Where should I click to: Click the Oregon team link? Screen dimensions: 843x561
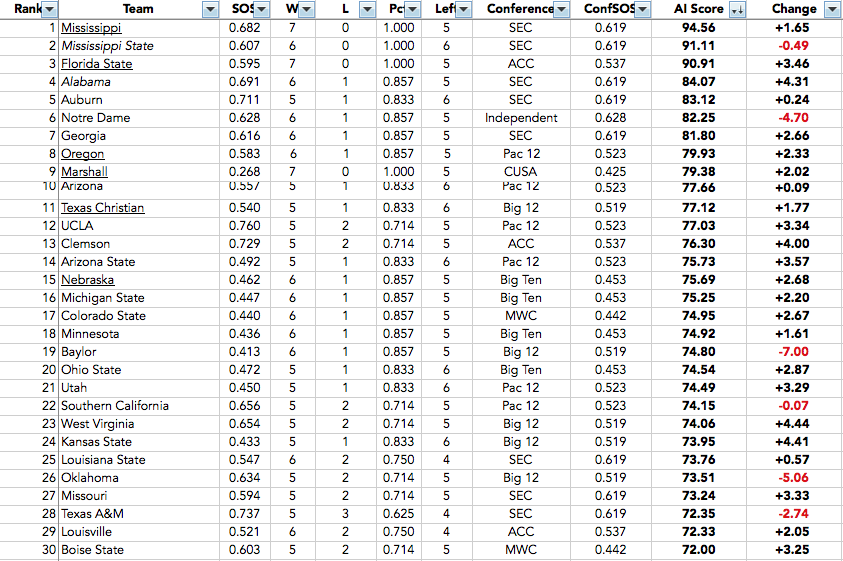click(x=82, y=154)
